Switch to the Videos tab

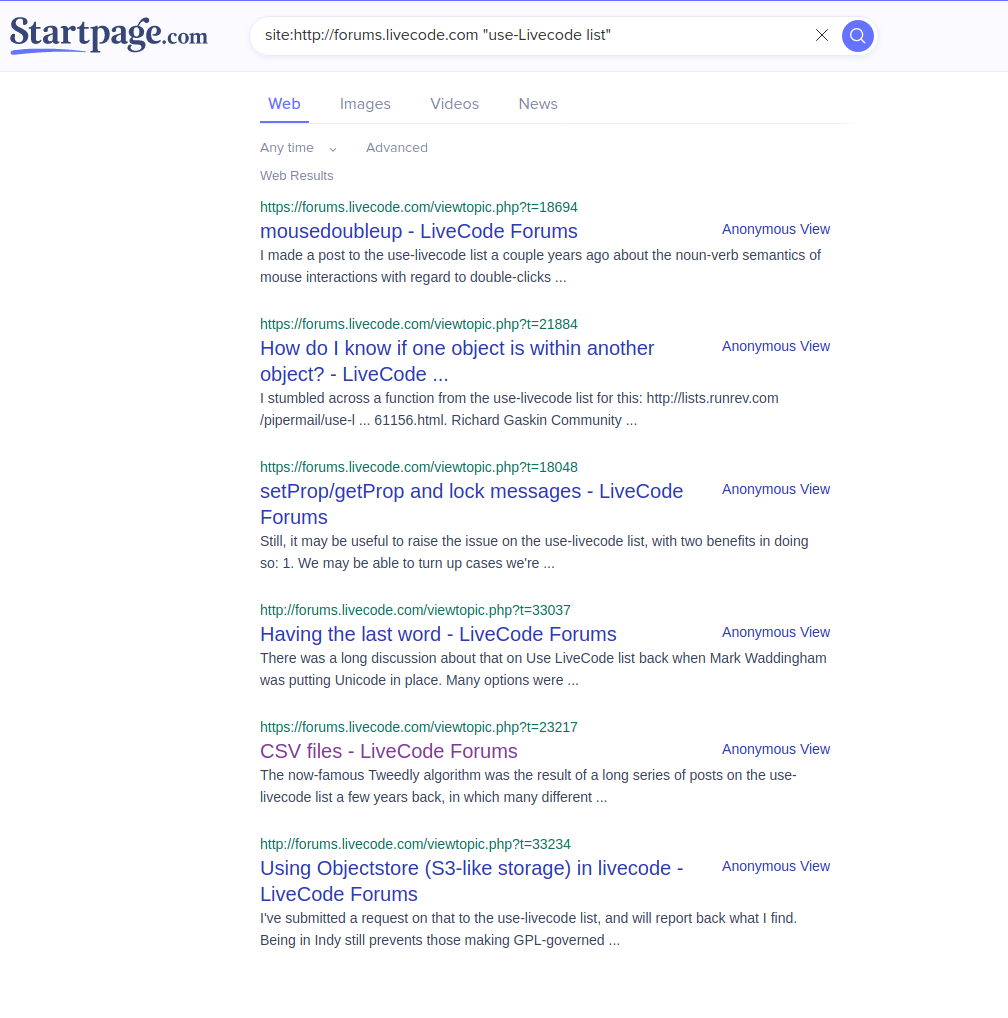point(454,104)
